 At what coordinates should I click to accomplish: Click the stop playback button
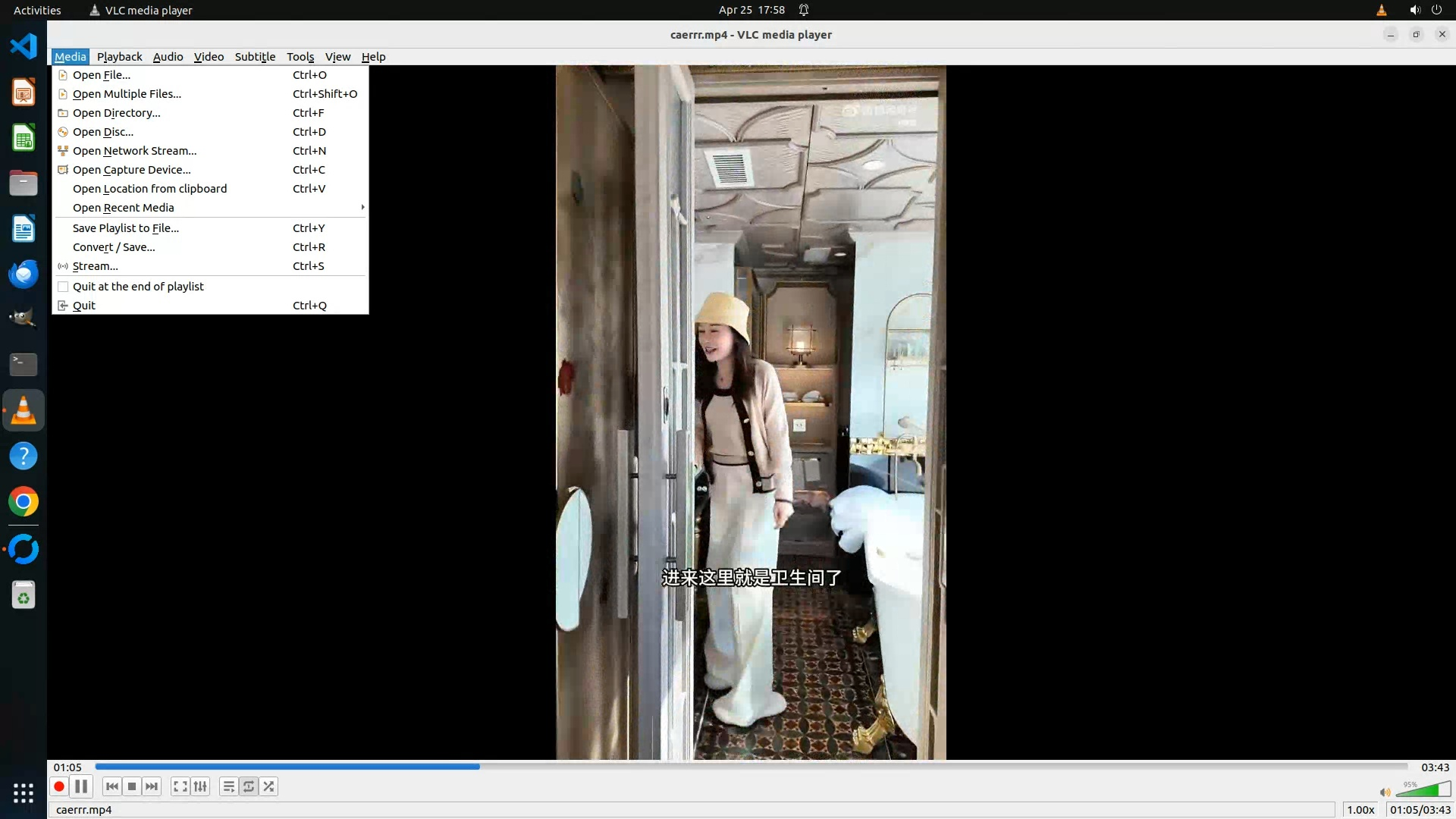132,787
